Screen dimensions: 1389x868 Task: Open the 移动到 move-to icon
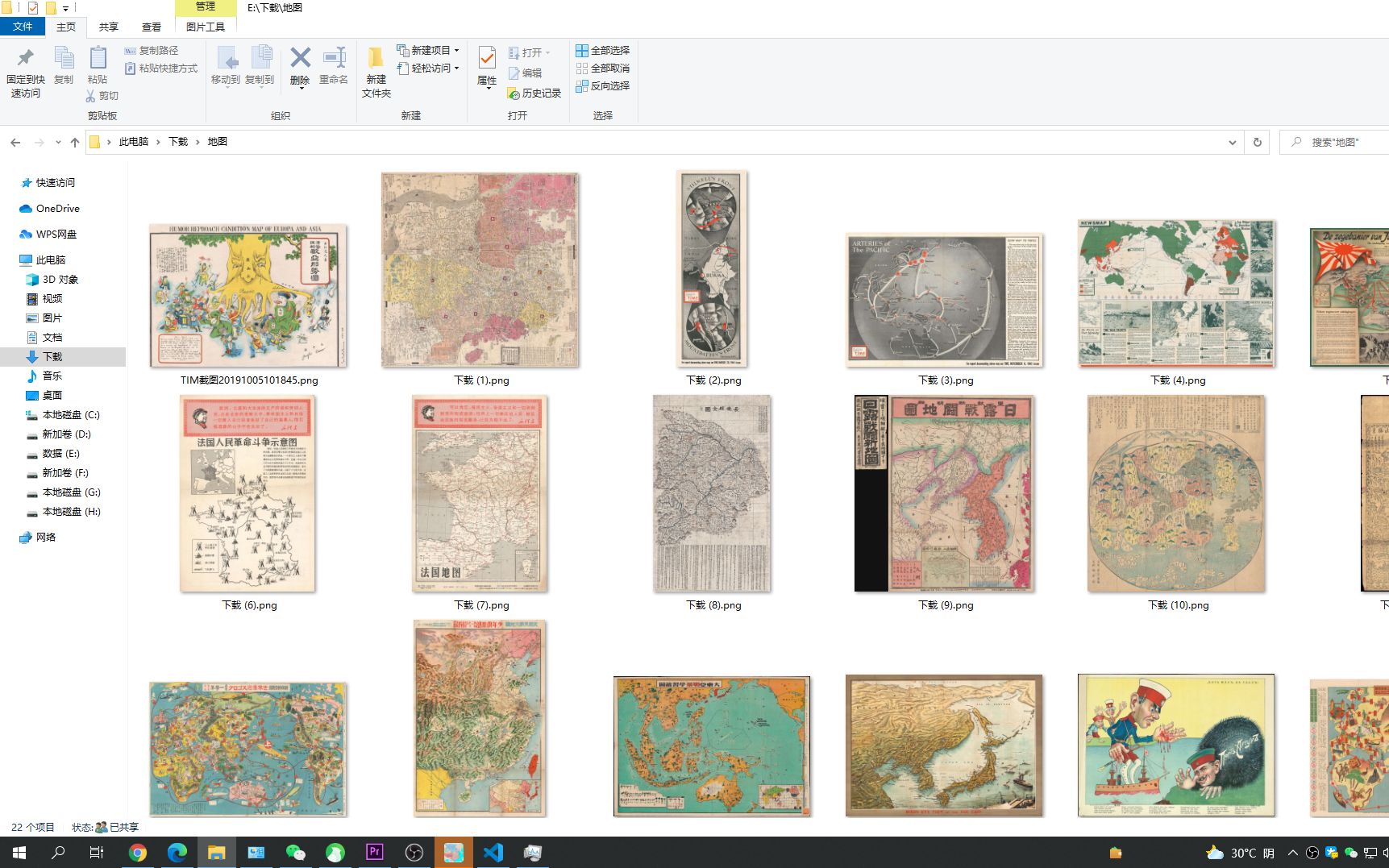point(227,58)
